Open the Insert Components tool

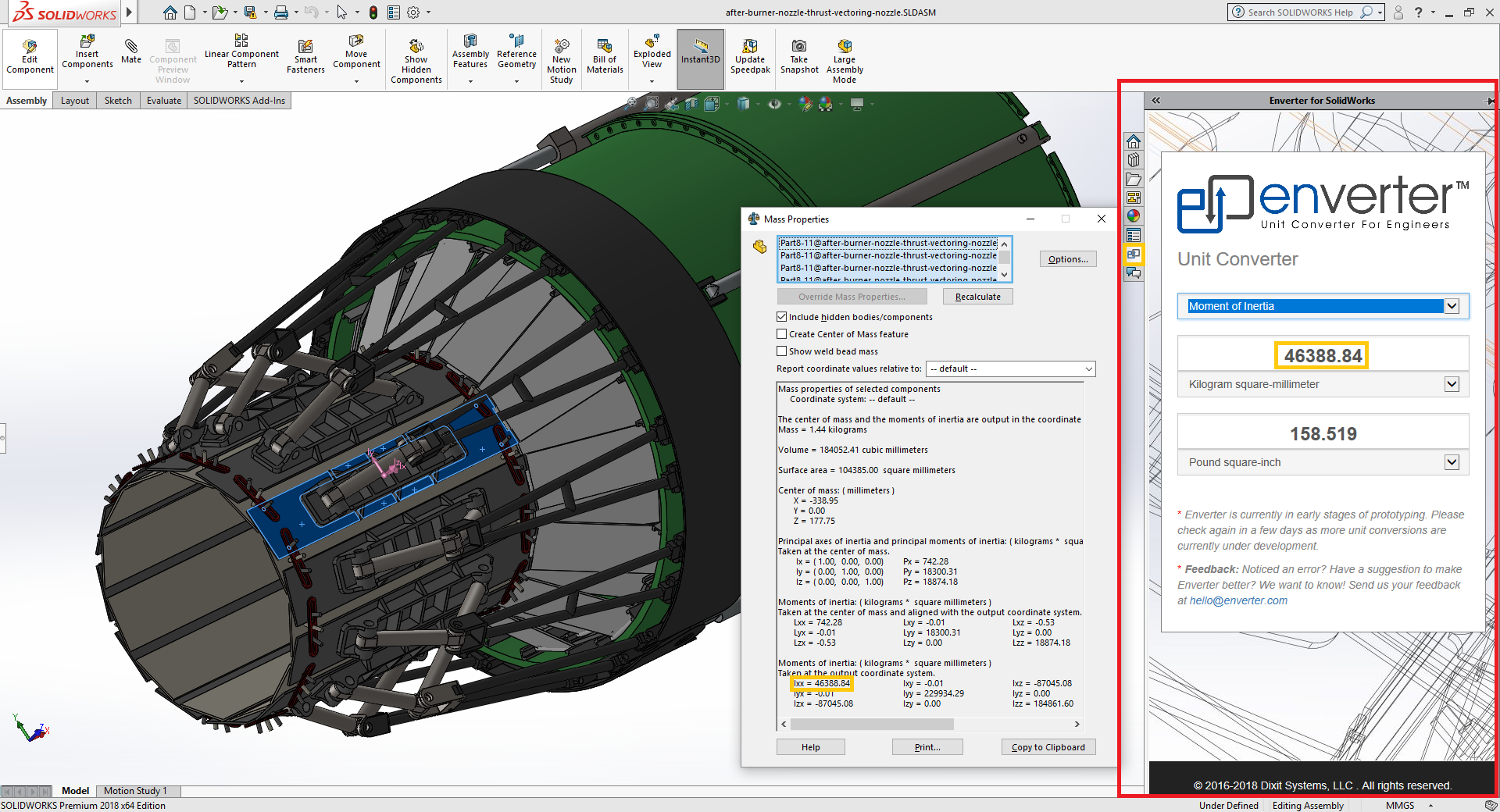click(86, 52)
